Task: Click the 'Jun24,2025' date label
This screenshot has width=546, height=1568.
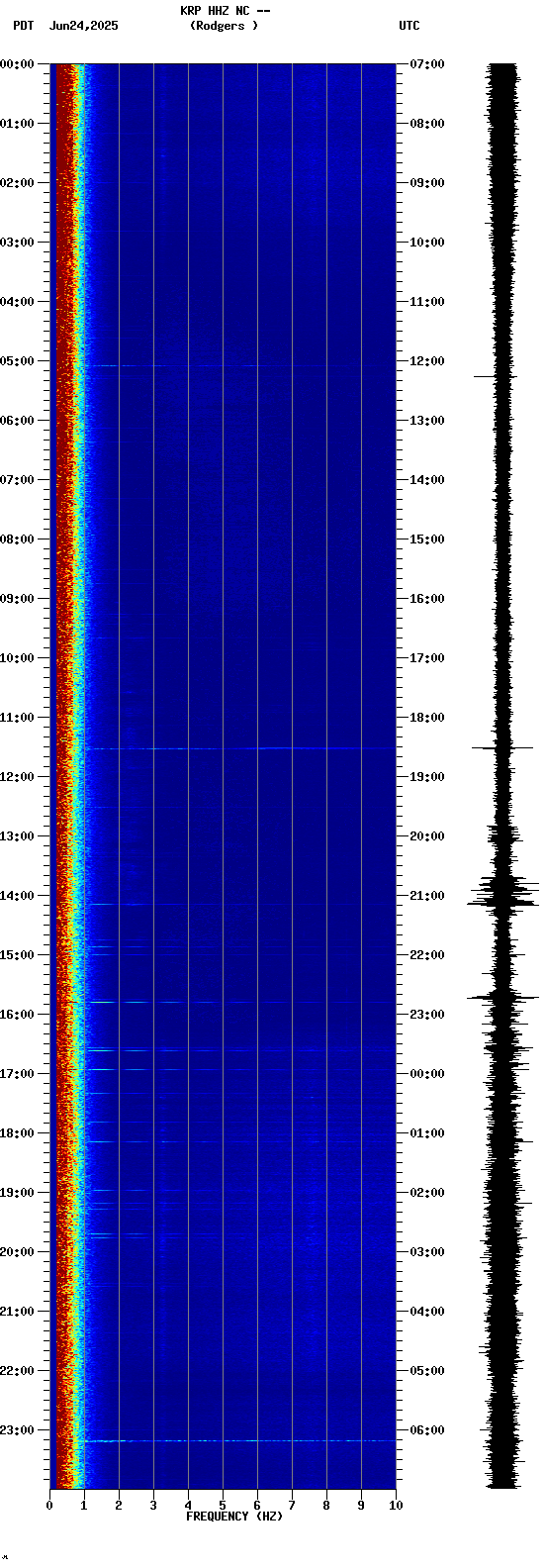Action: 83,26
